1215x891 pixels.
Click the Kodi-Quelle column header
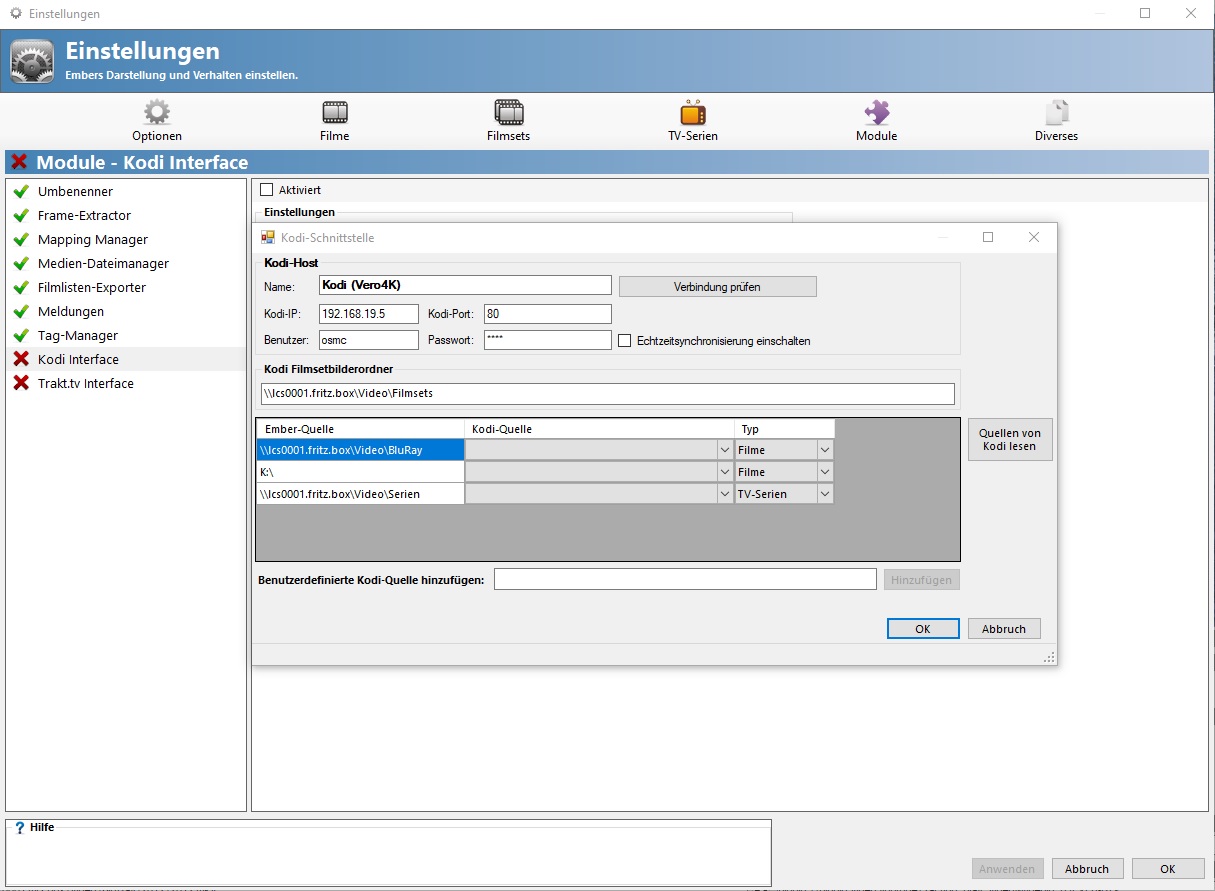(x=599, y=429)
